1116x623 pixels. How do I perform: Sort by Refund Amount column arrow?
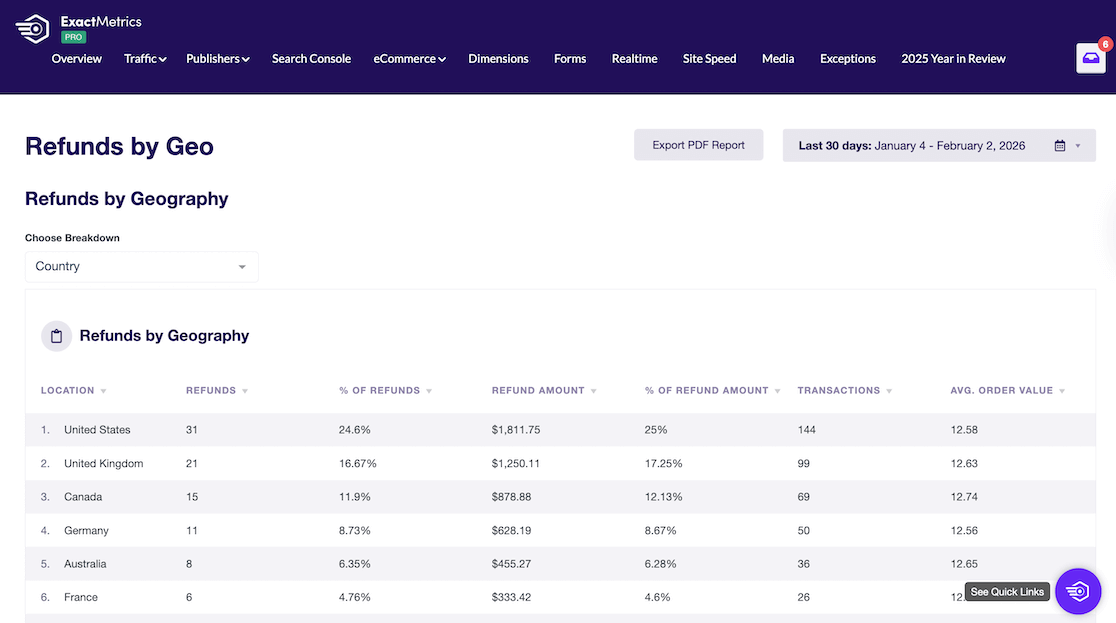point(594,391)
